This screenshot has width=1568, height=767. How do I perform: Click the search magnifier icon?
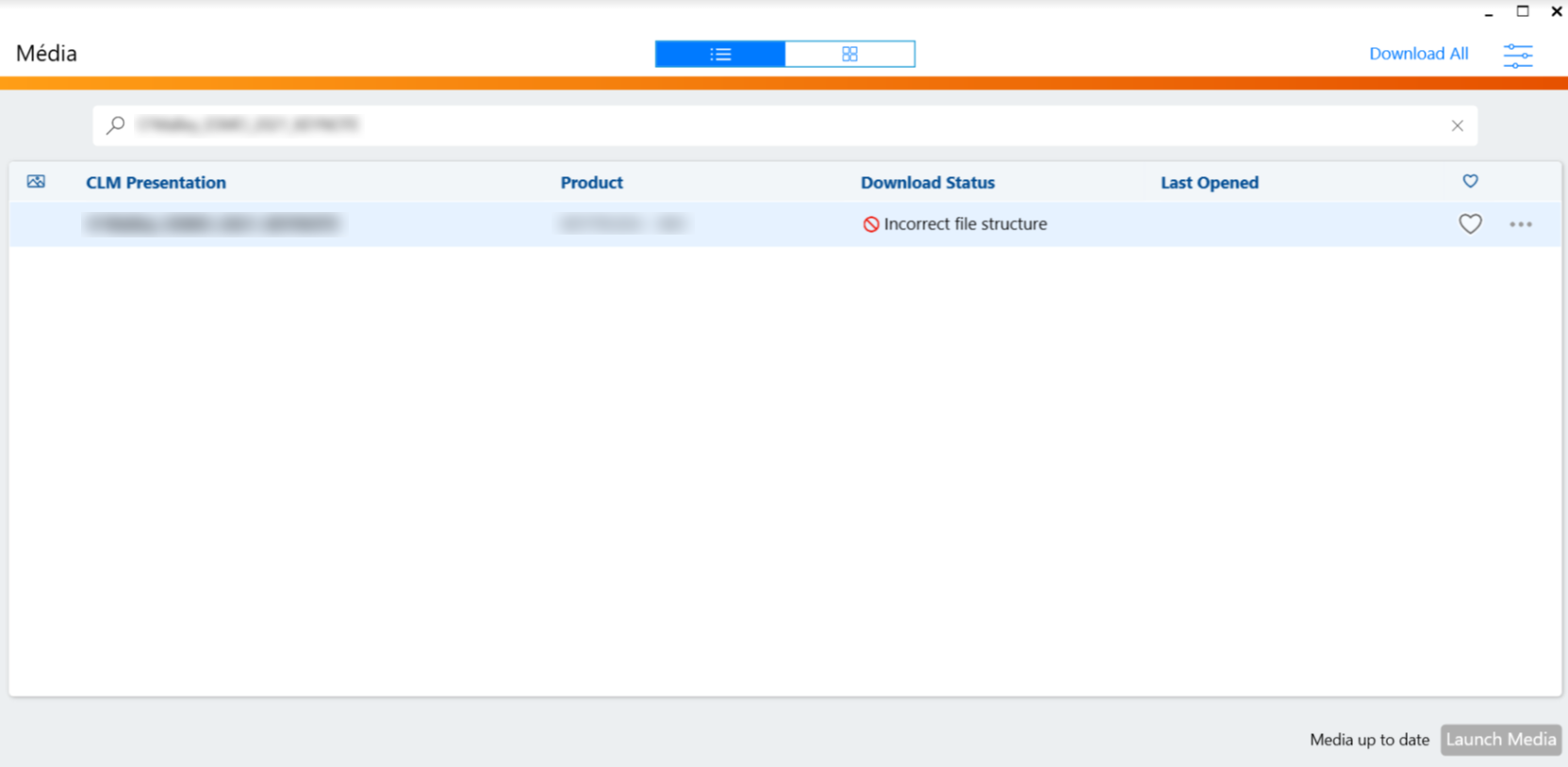tap(116, 125)
